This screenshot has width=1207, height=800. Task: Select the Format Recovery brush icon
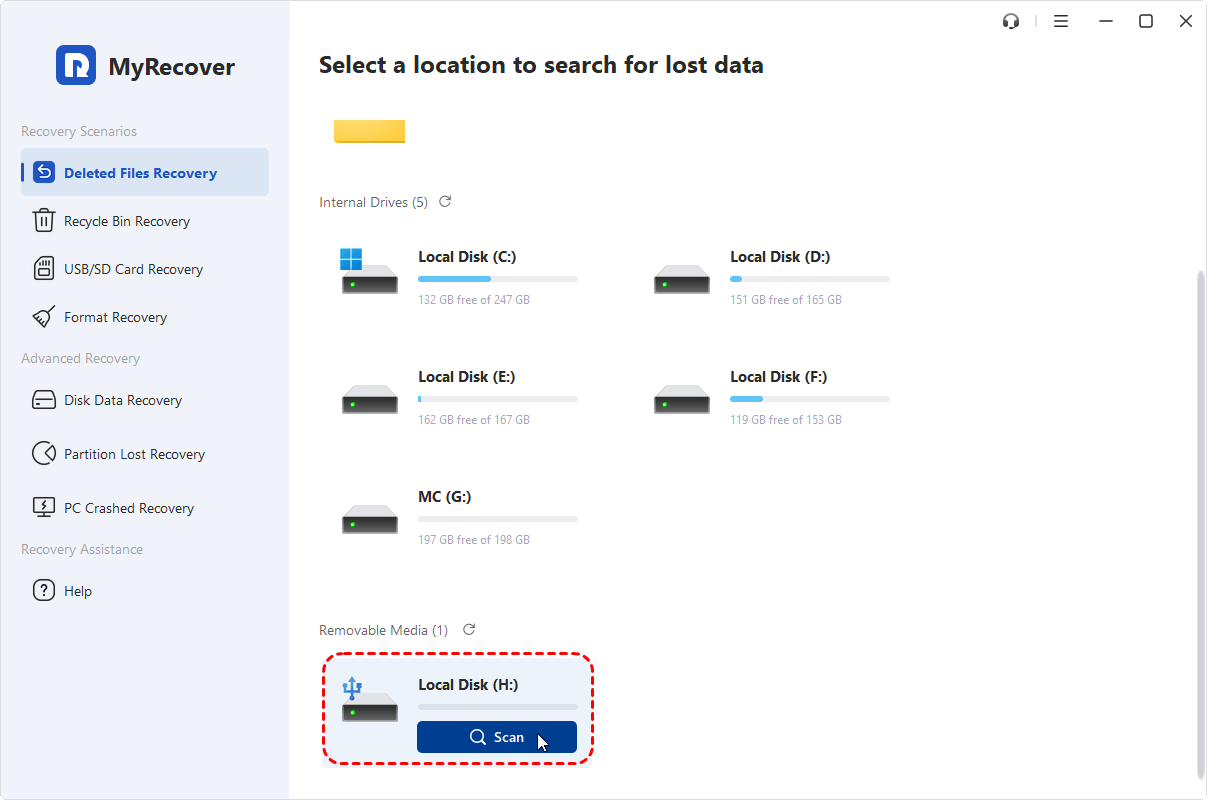(44, 316)
